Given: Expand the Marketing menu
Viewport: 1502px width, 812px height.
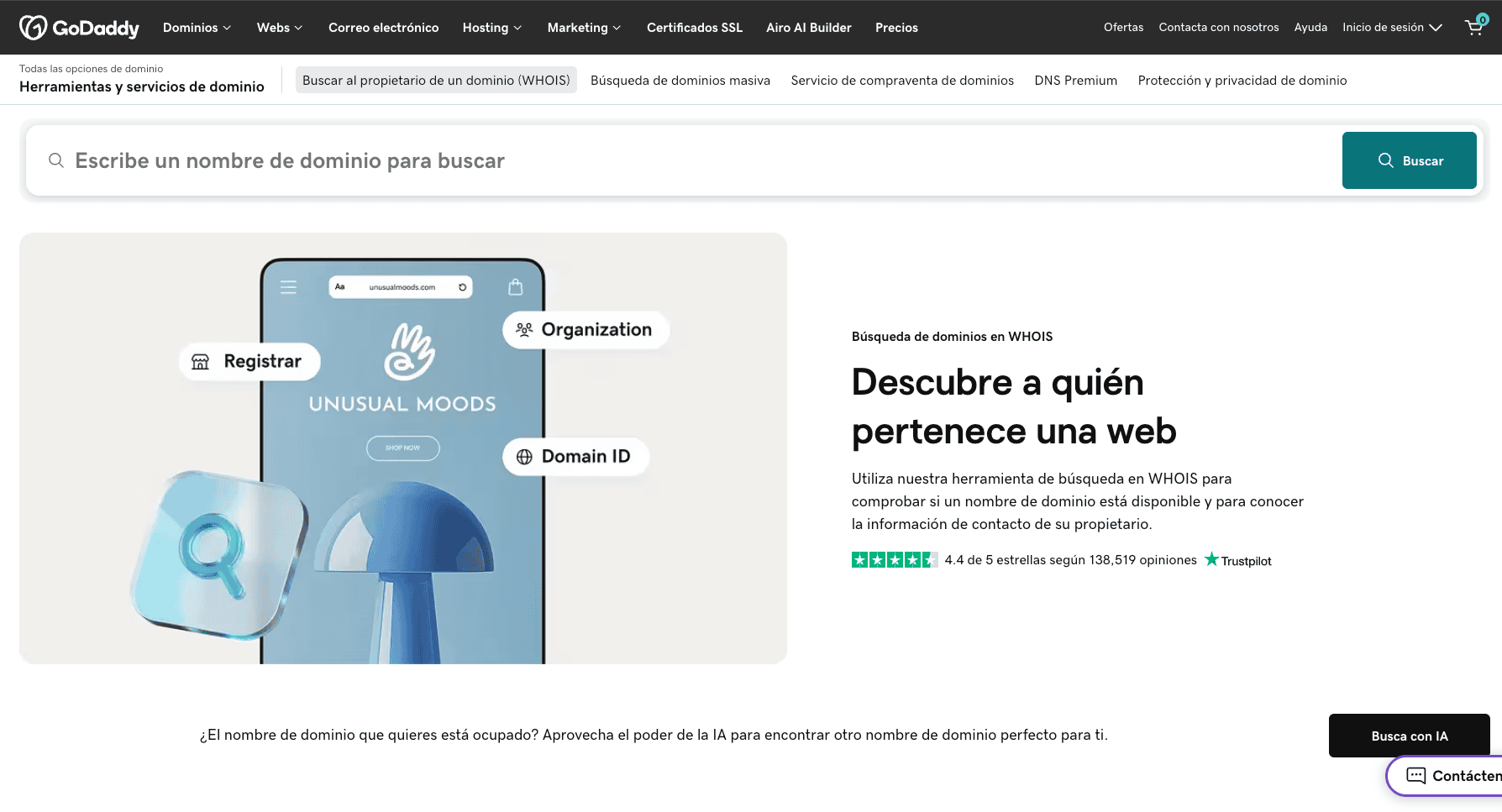Looking at the screenshot, I should 584,28.
